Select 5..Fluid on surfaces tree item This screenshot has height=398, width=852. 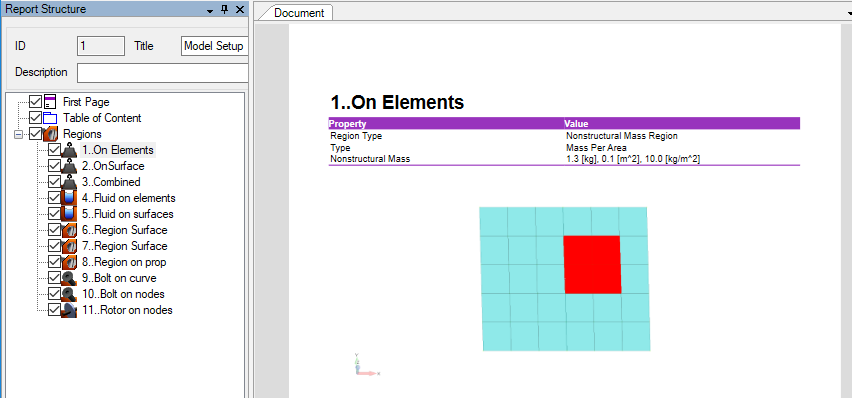coord(128,214)
